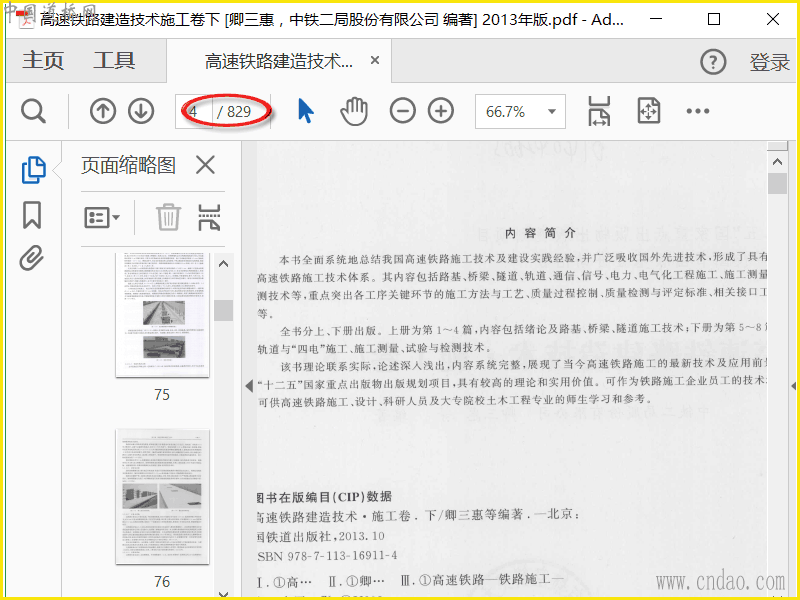Click the 图书在版编目(CIP)数据 heading
The width and height of the screenshot is (800, 600).
324,497
